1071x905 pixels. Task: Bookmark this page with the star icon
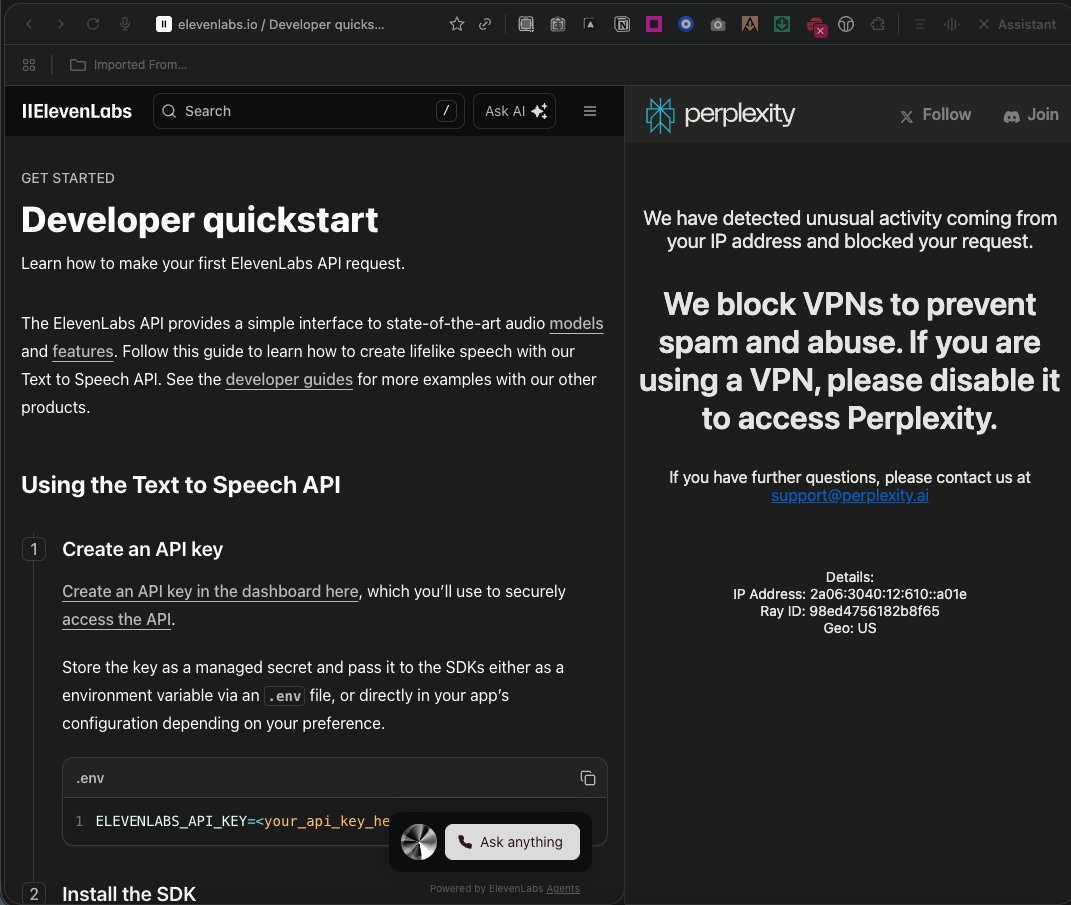pyautogui.click(x=457, y=25)
